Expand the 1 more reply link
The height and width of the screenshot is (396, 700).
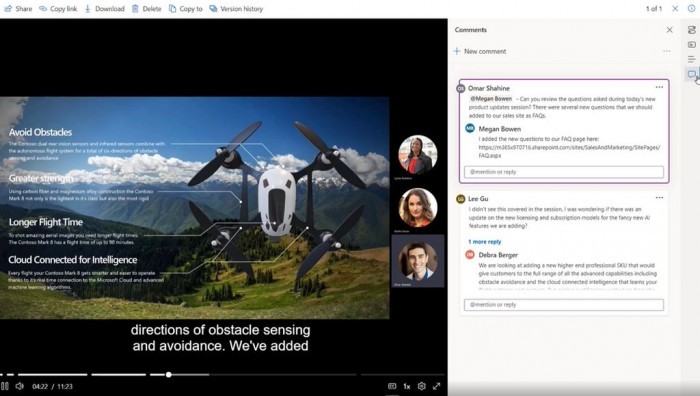(x=484, y=242)
